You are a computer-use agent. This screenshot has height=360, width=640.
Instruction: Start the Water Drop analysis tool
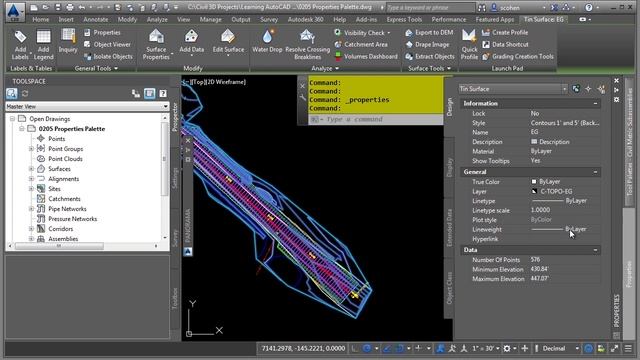(267, 42)
